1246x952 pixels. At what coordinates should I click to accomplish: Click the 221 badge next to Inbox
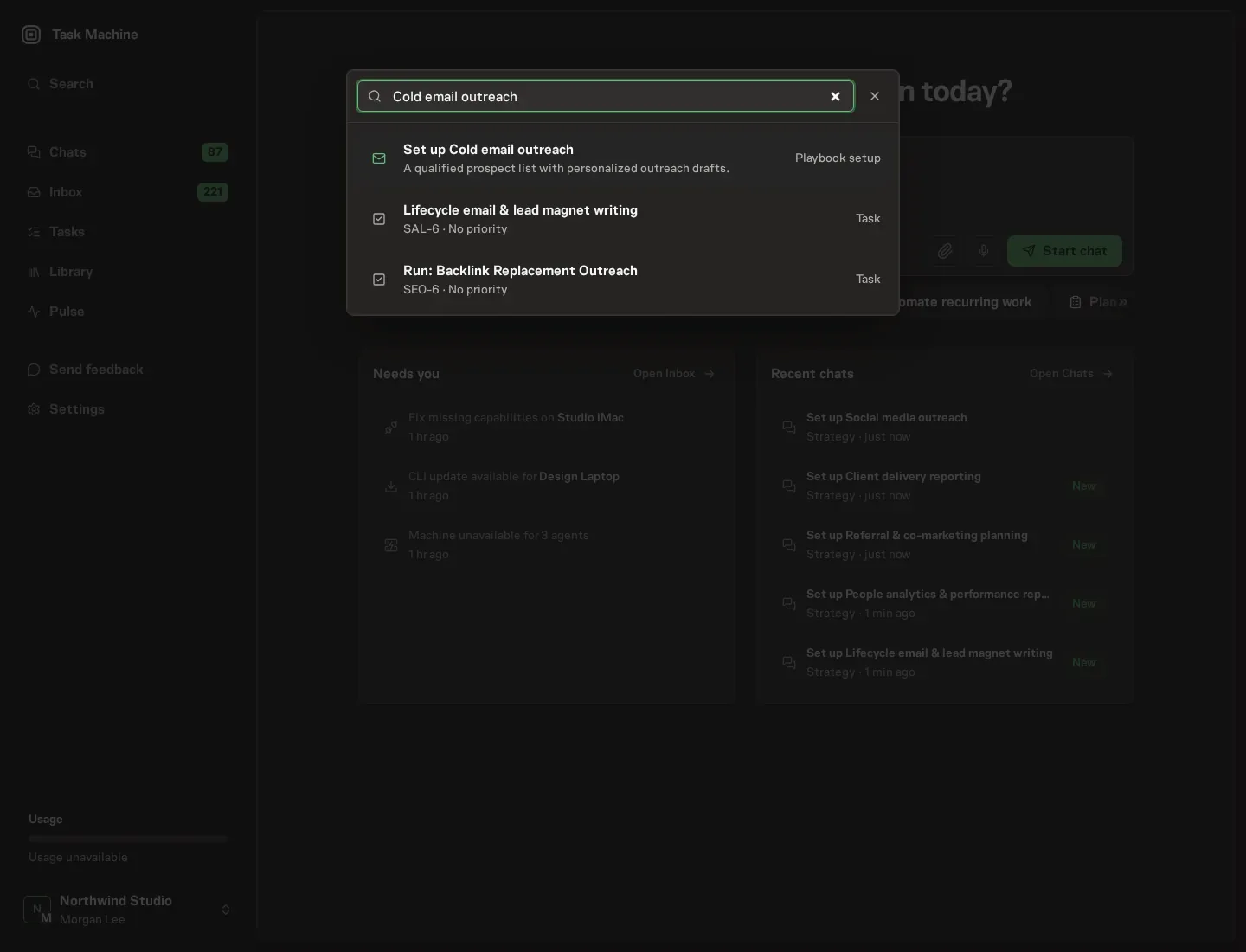213,192
